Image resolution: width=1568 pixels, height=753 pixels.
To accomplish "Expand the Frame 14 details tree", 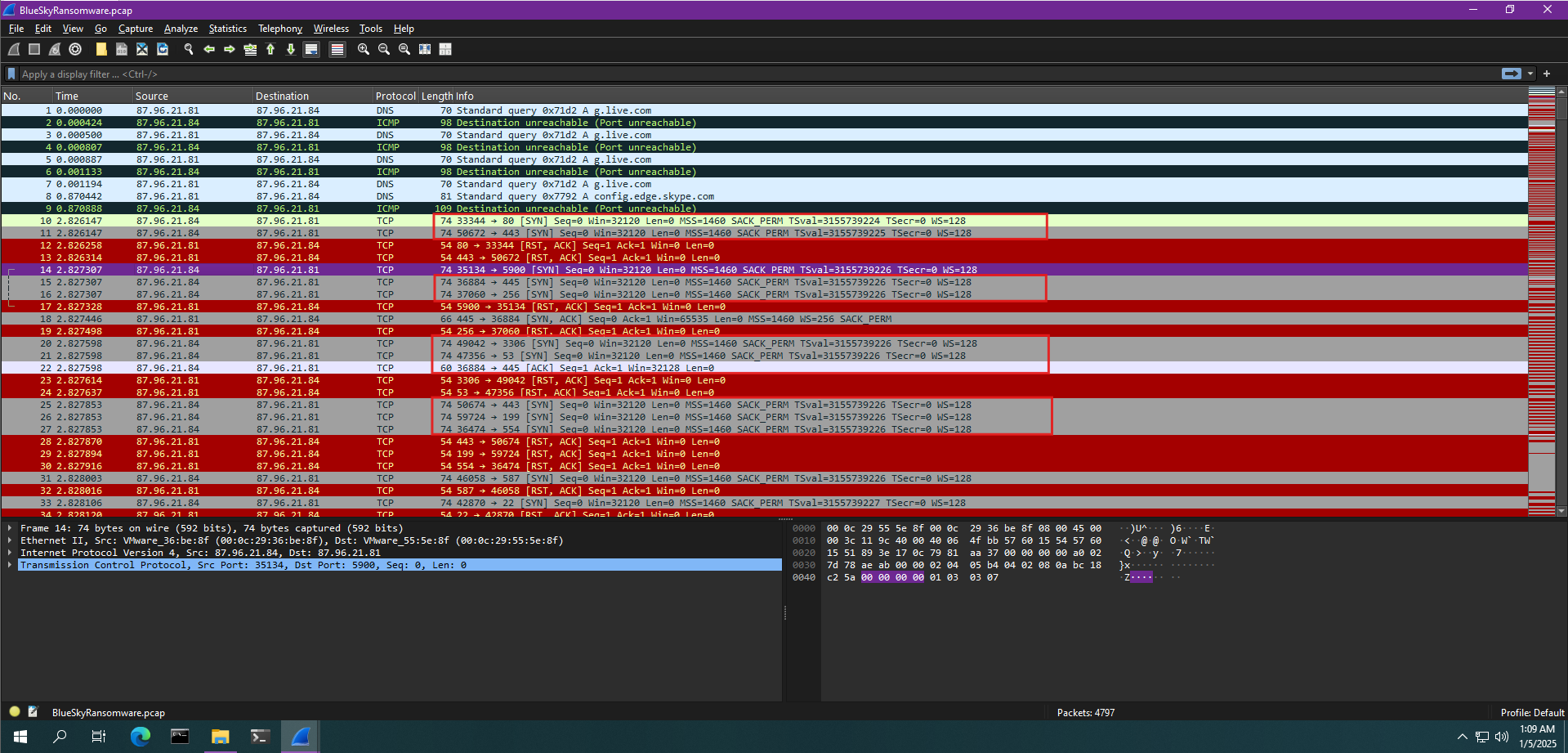I will pos(10,528).
